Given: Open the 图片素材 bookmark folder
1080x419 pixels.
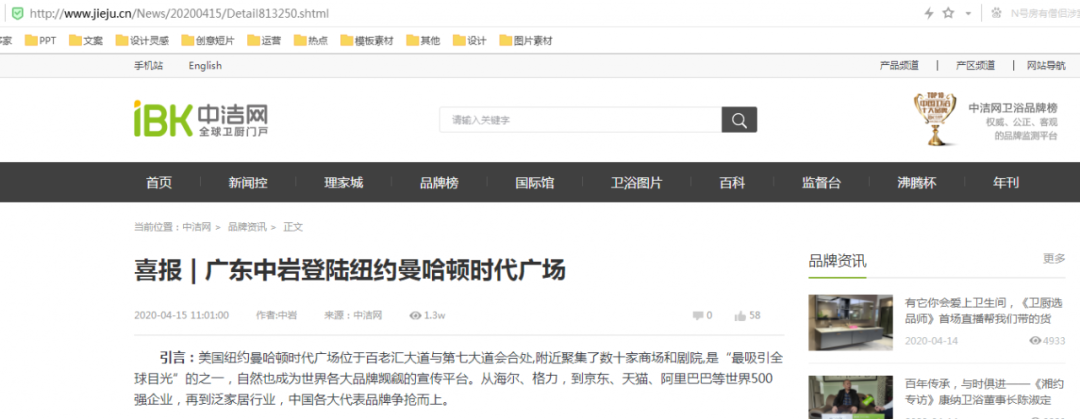Looking at the screenshot, I should [526, 41].
